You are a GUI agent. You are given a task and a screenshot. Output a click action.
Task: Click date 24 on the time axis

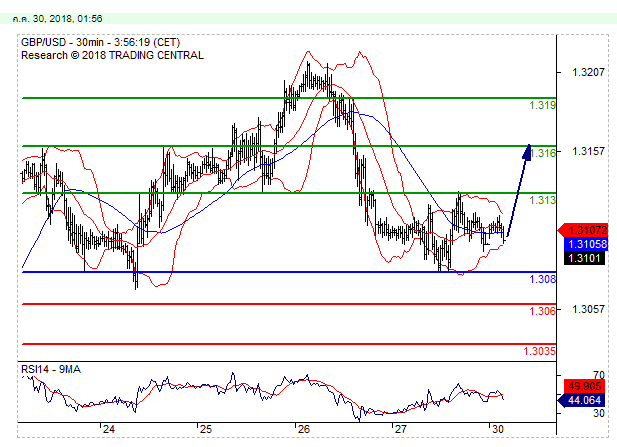(109, 429)
